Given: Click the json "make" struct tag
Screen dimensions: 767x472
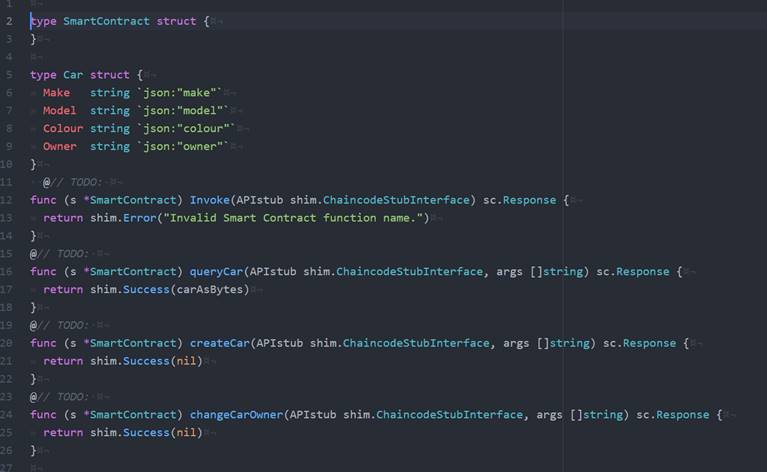Looking at the screenshot, I should tap(181, 93).
